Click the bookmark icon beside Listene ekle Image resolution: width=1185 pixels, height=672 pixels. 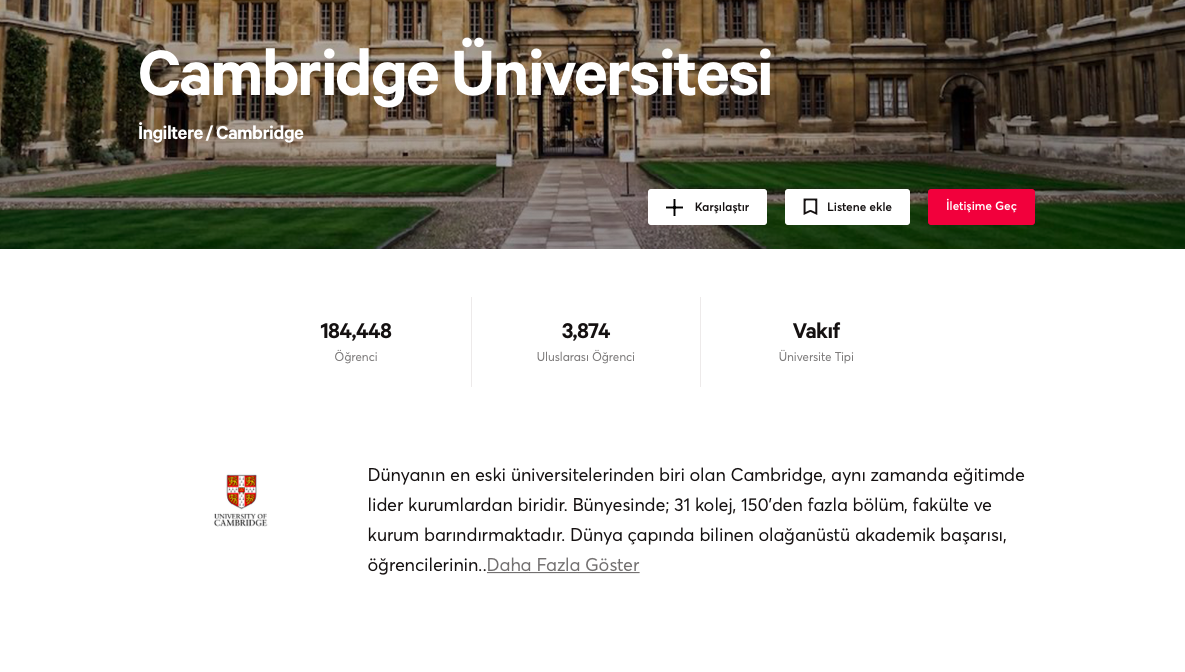[x=810, y=207]
